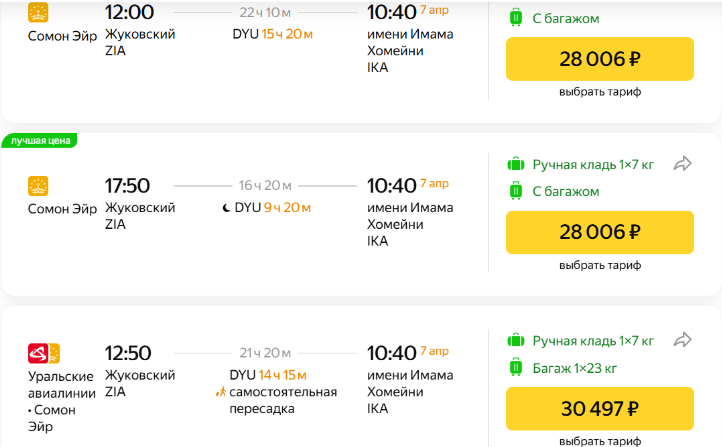
Task: Click 16ч 20м duration on best price flight
Action: coord(265,186)
